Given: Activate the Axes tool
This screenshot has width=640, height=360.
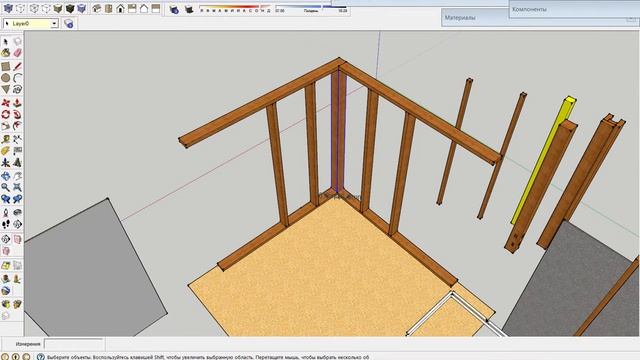Looking at the screenshot, I should (x=6, y=163).
